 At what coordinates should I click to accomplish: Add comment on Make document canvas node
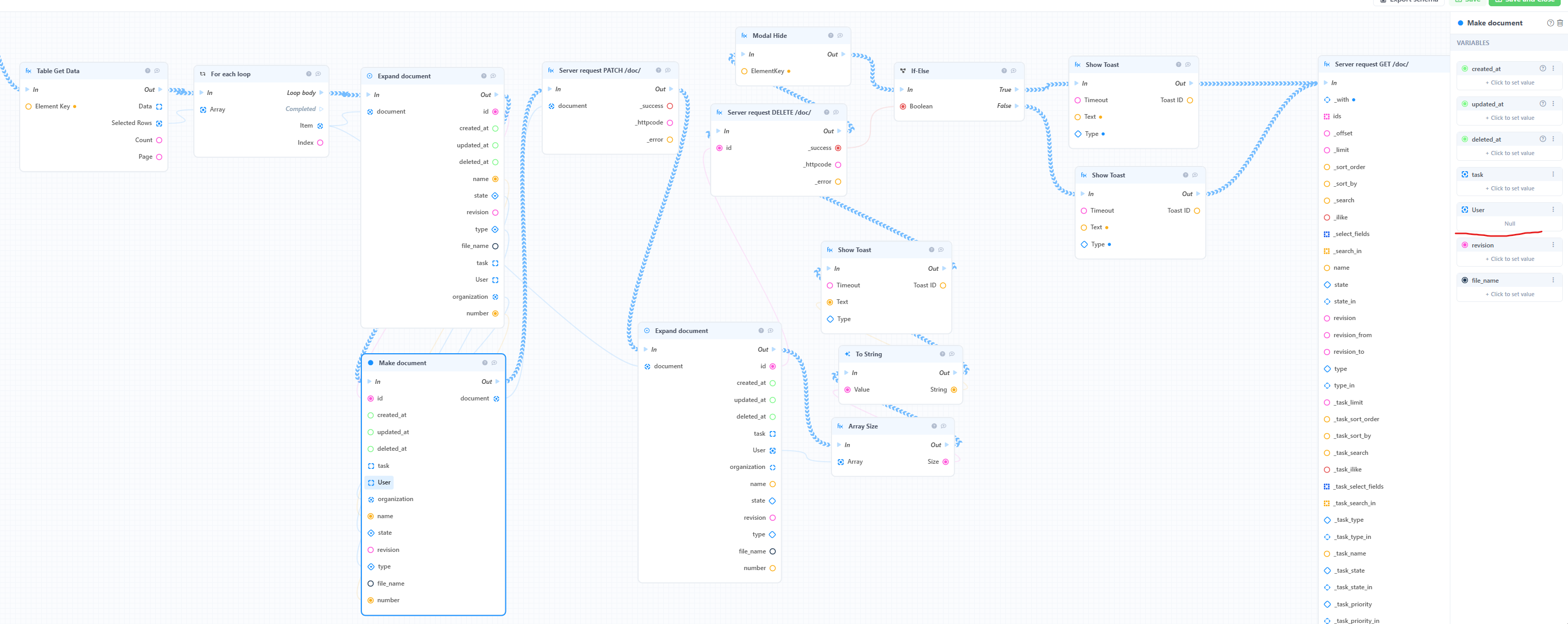(x=495, y=363)
